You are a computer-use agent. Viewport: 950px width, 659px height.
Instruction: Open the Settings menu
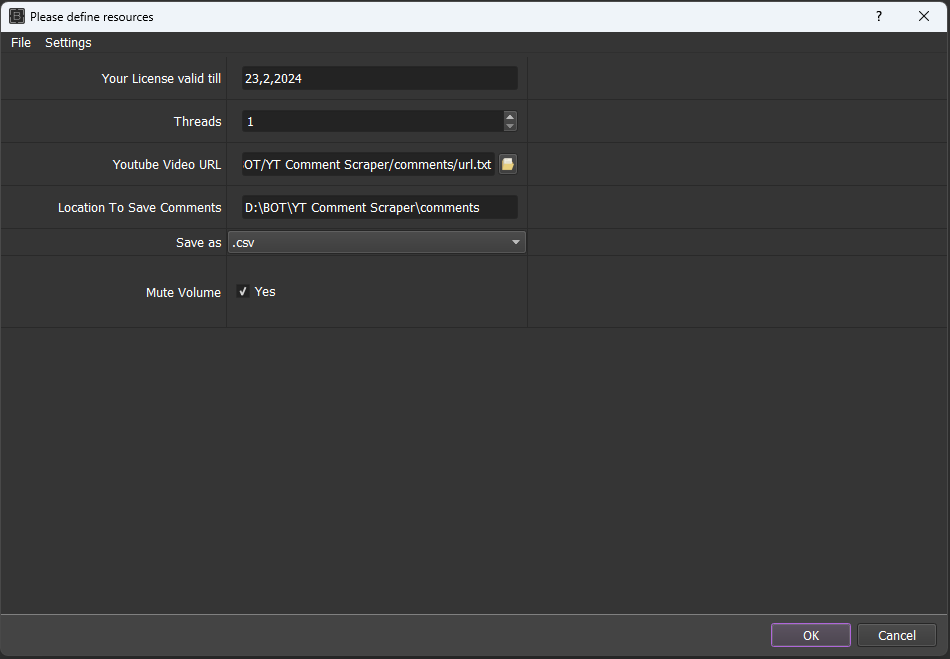(68, 43)
